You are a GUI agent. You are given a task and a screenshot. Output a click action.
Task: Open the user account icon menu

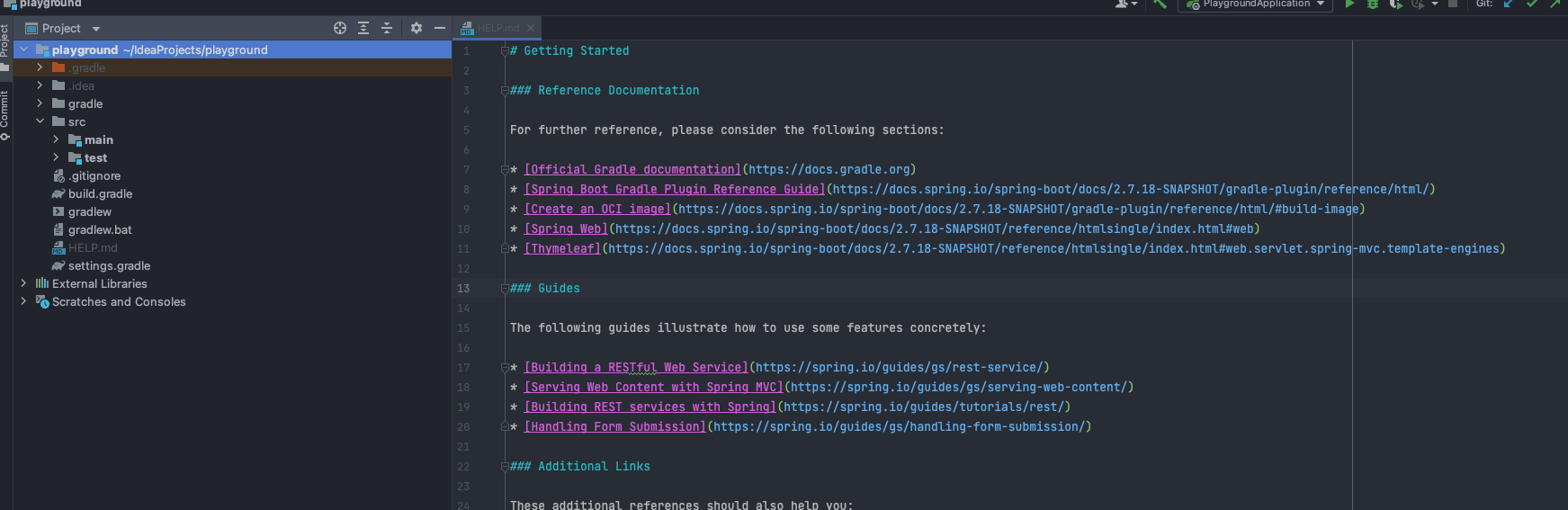click(1126, 4)
